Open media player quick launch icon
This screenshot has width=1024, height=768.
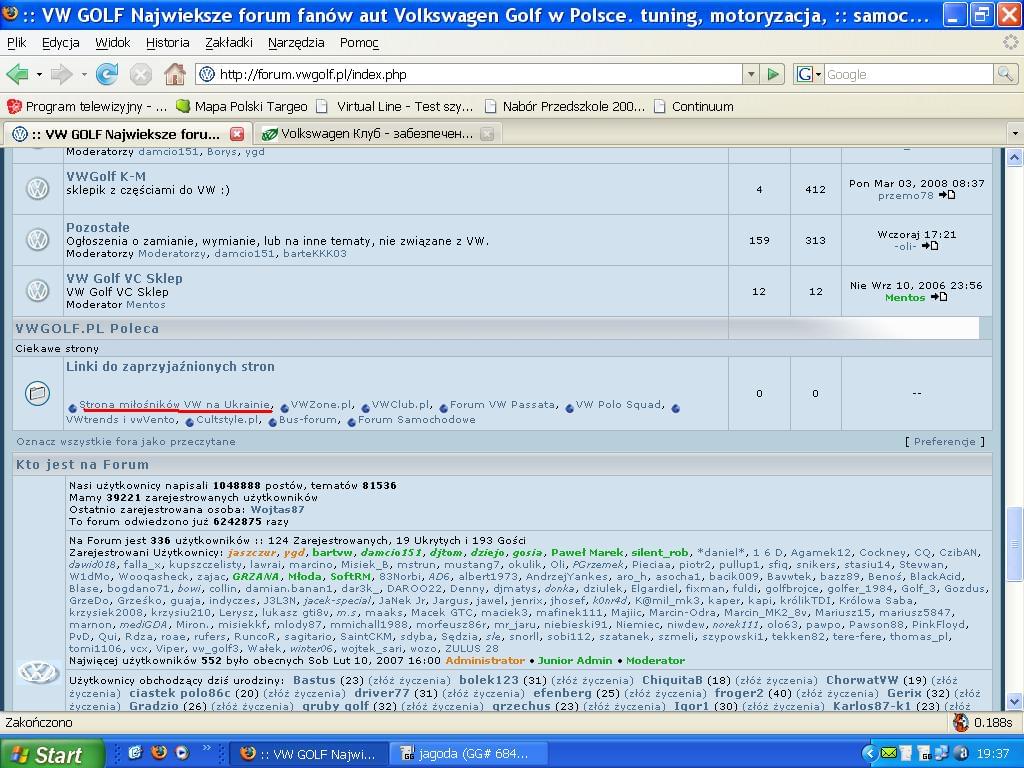[x=182, y=752]
